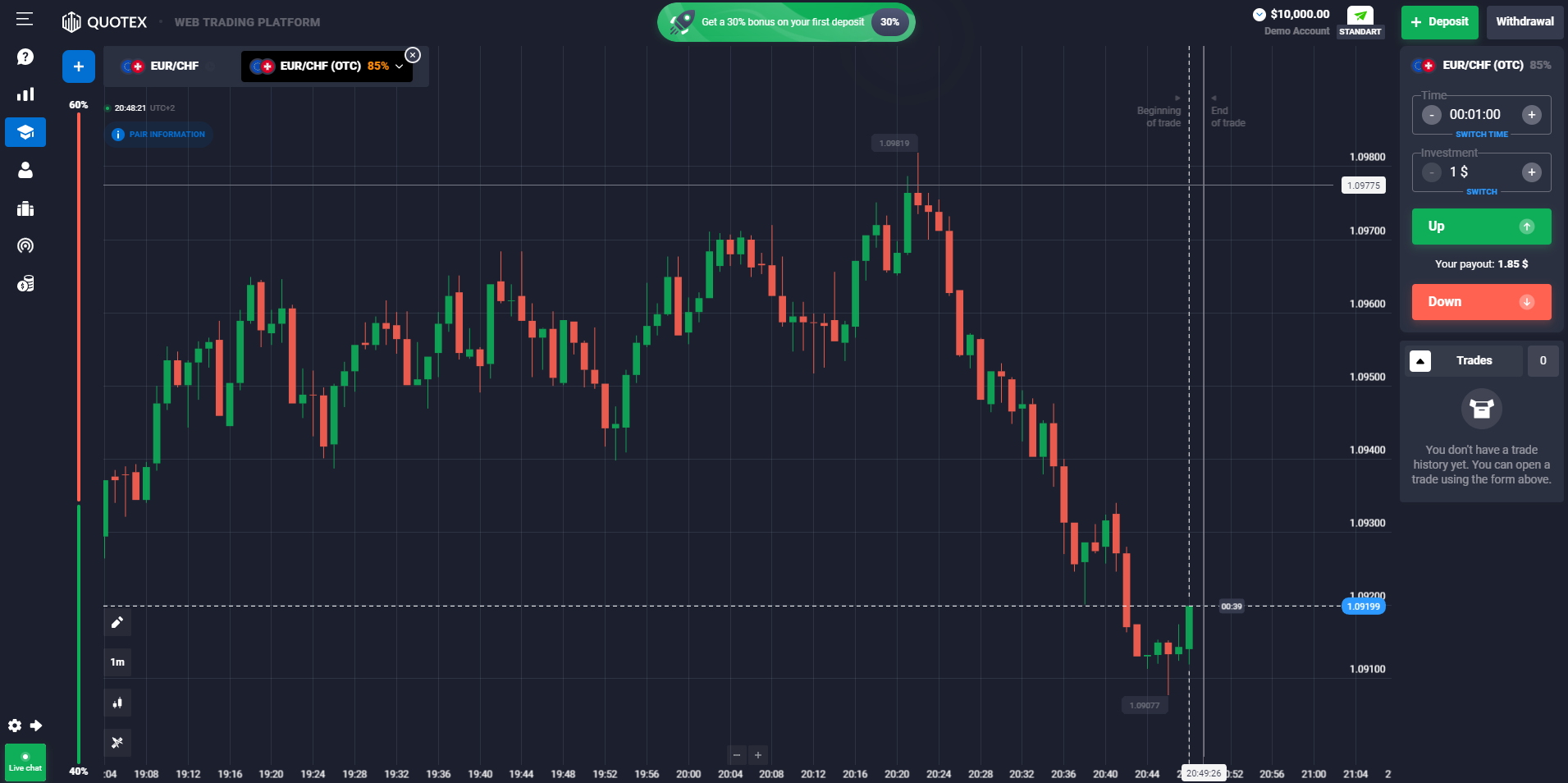Open the Education section in the left sidebar

(x=25, y=132)
